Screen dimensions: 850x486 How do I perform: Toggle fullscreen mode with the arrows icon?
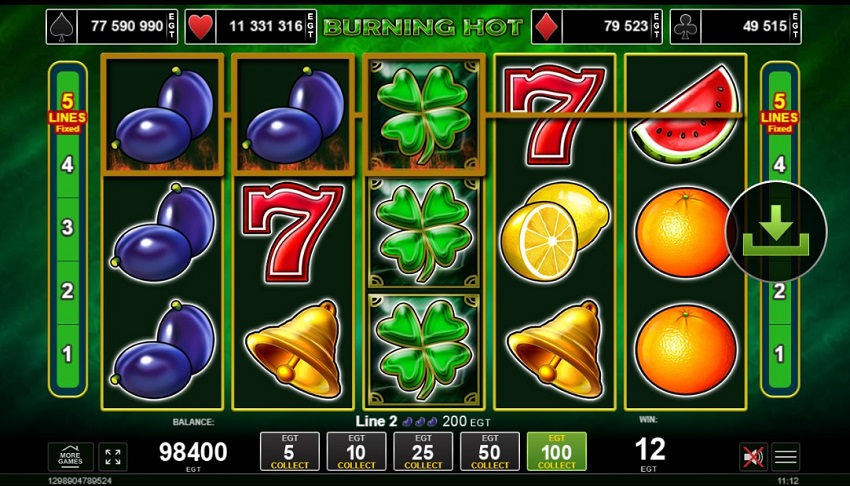(x=113, y=457)
